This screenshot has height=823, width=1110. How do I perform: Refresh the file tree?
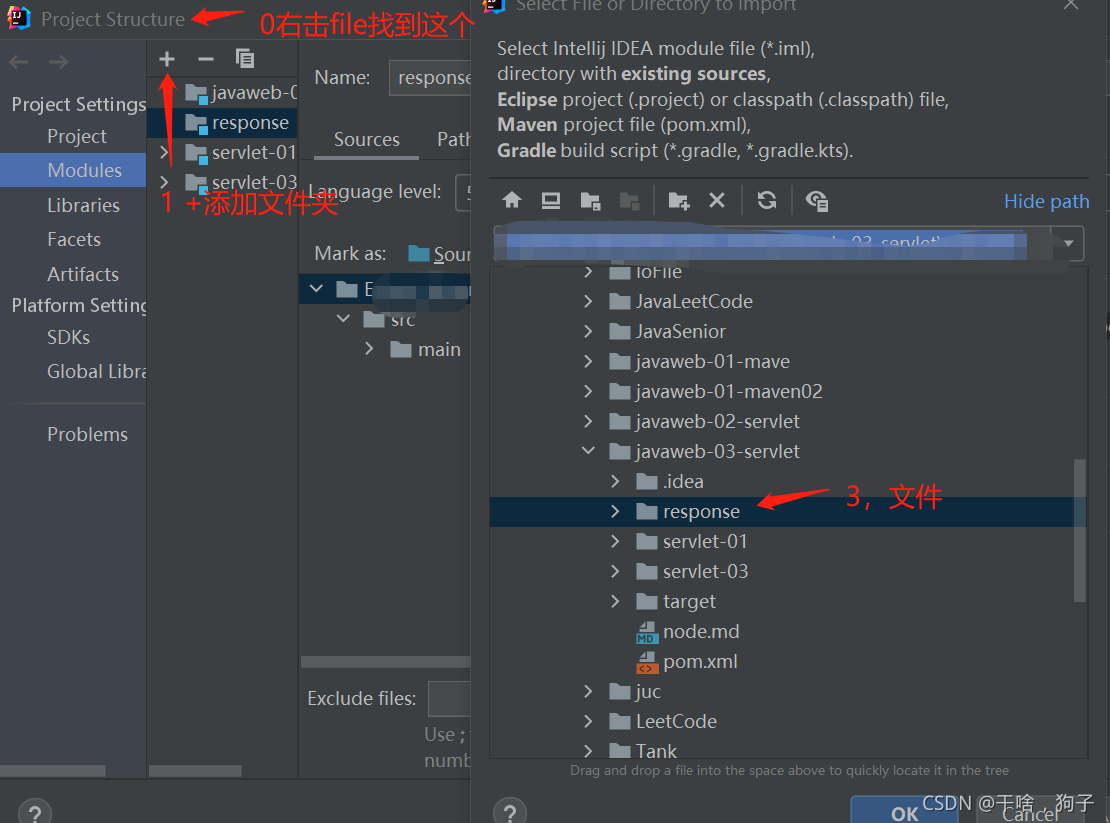[x=767, y=201]
